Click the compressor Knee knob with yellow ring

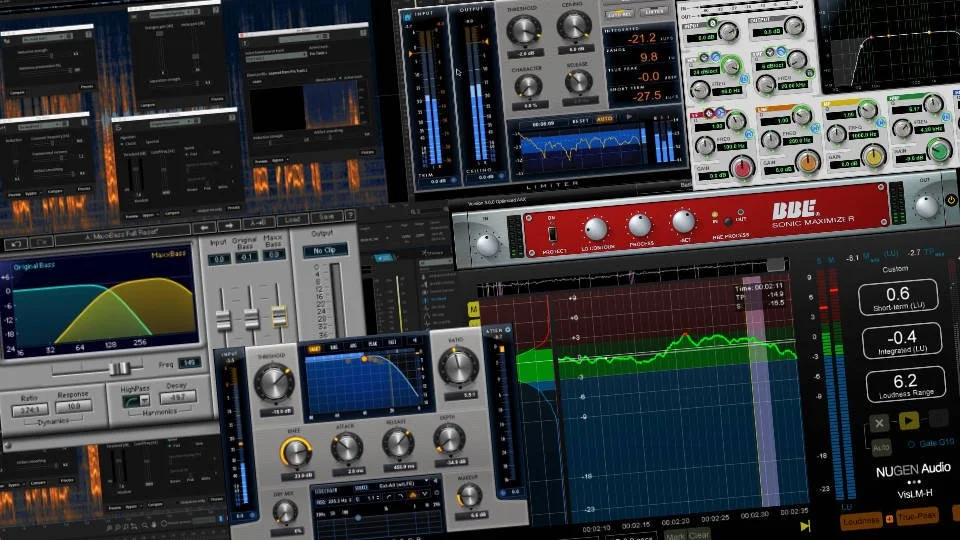[x=296, y=452]
